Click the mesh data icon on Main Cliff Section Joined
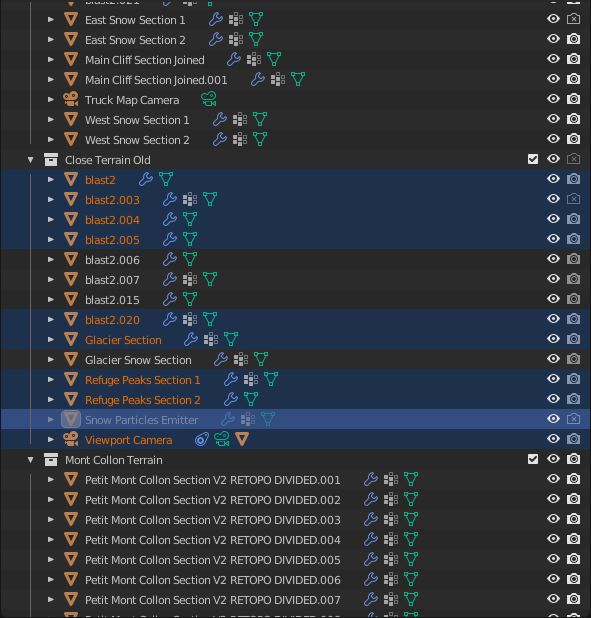 (x=274, y=60)
